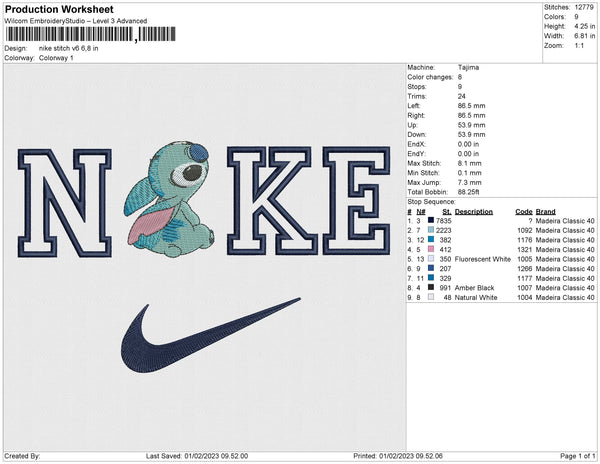The image size is (600, 464).
Task: Click design name 'nike stitch v6 6,8 in'
Action: pos(68,48)
